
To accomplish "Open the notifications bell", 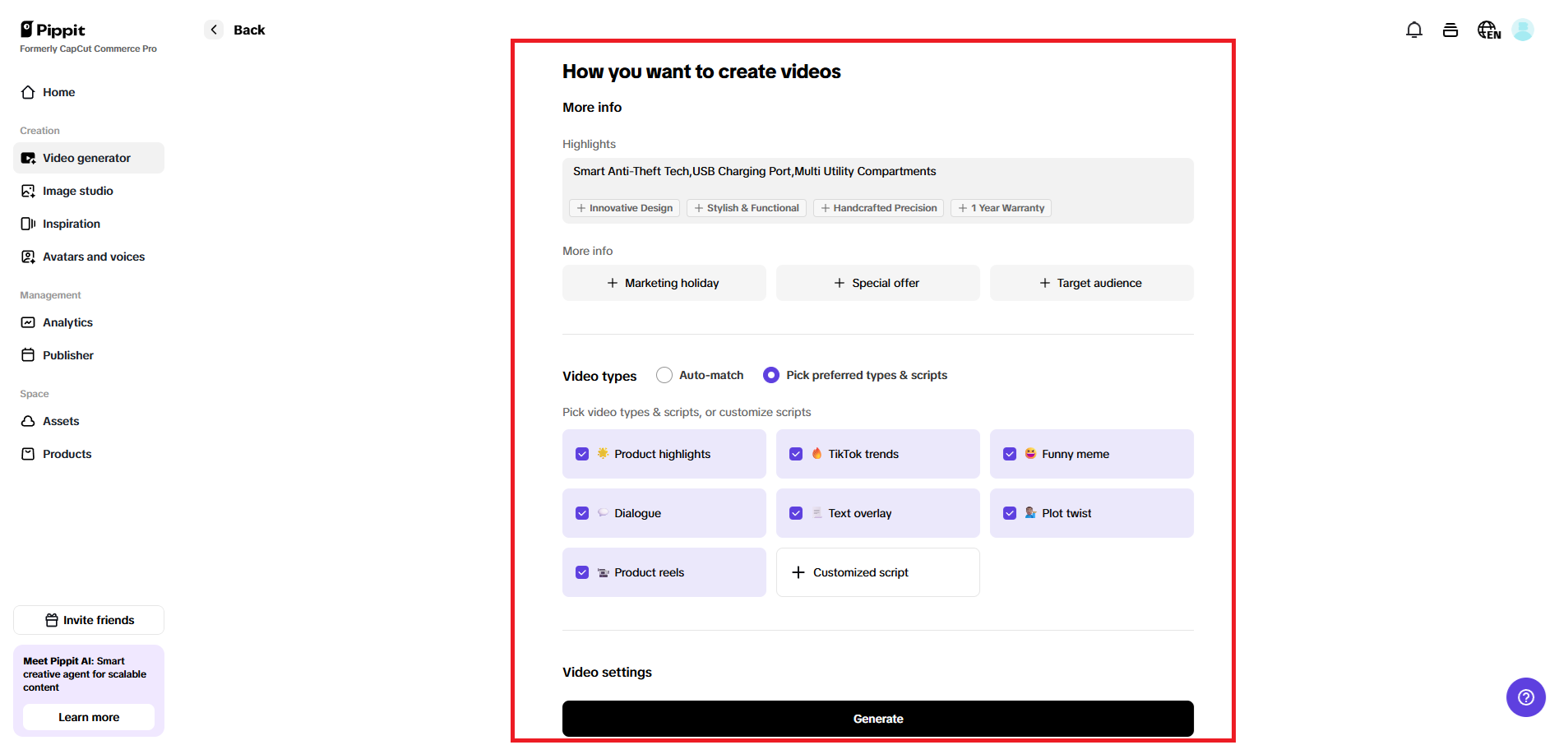I will [1414, 30].
